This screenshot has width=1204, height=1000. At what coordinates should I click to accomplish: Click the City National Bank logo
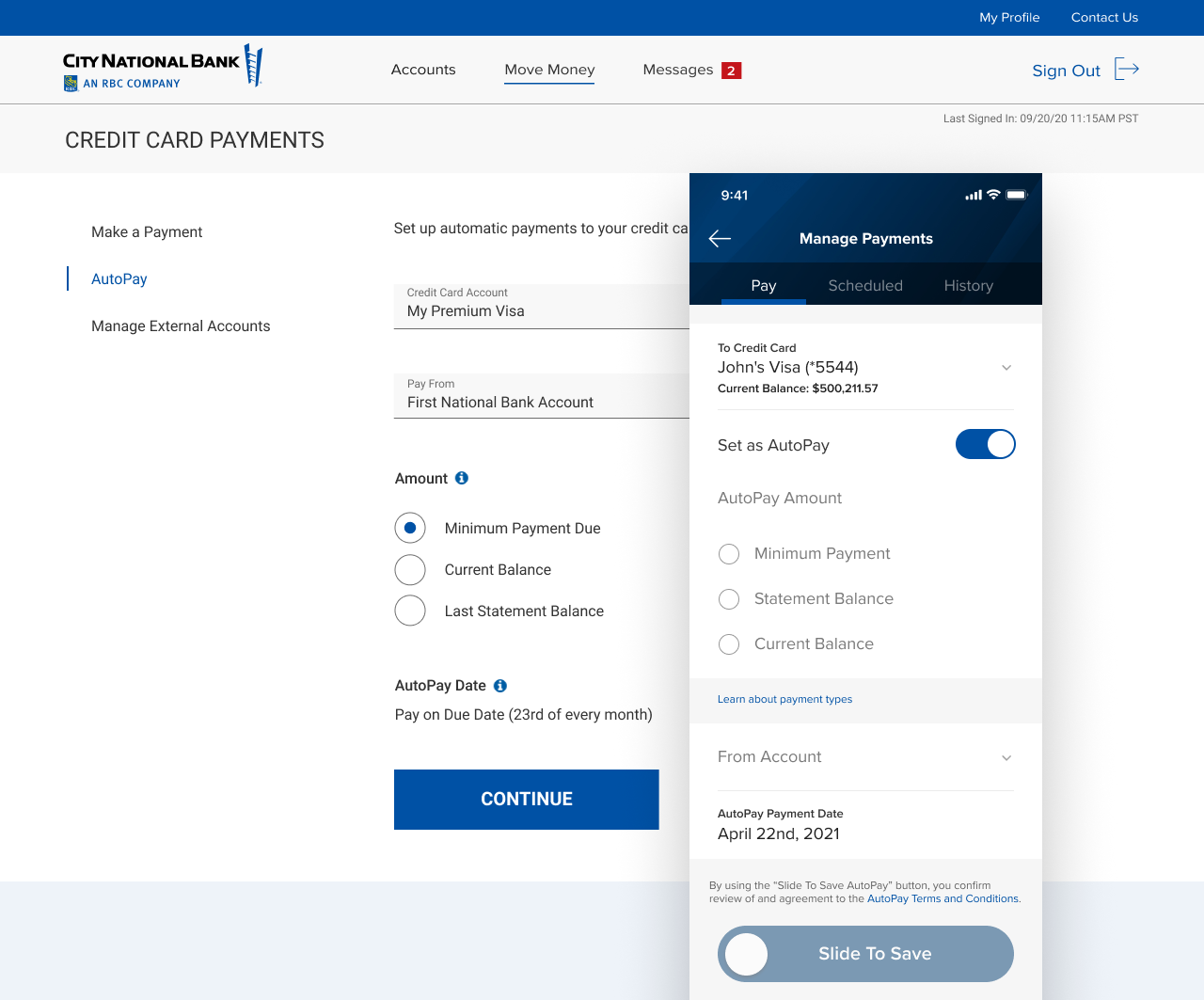click(163, 67)
